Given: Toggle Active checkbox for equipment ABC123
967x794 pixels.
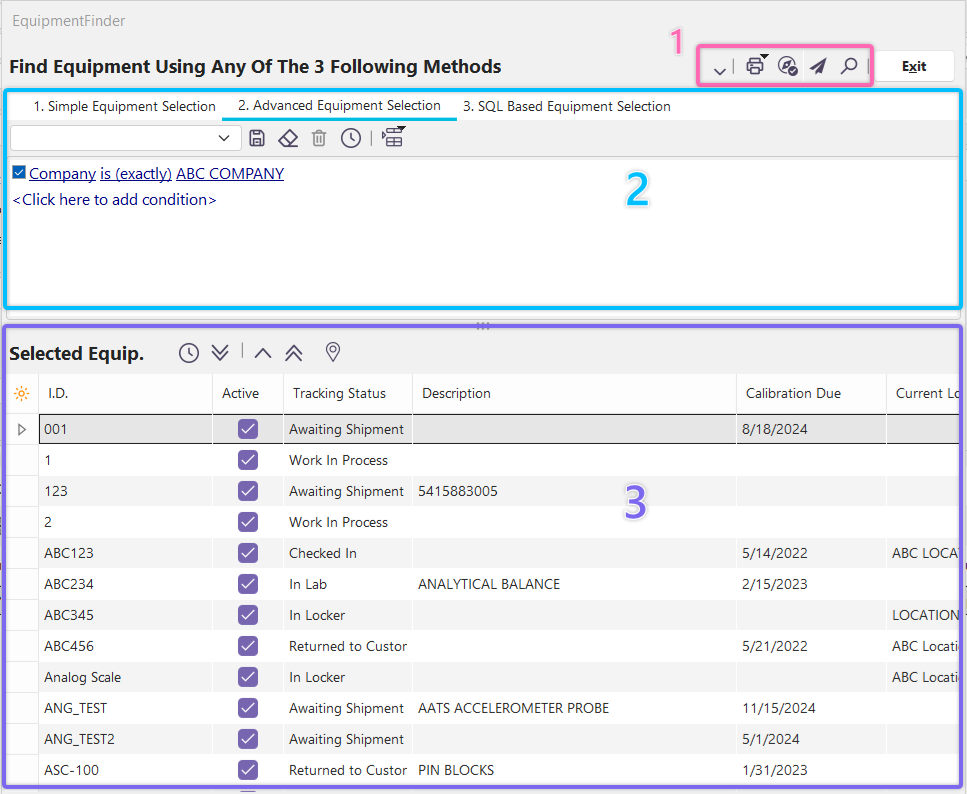Looking at the screenshot, I should point(248,553).
